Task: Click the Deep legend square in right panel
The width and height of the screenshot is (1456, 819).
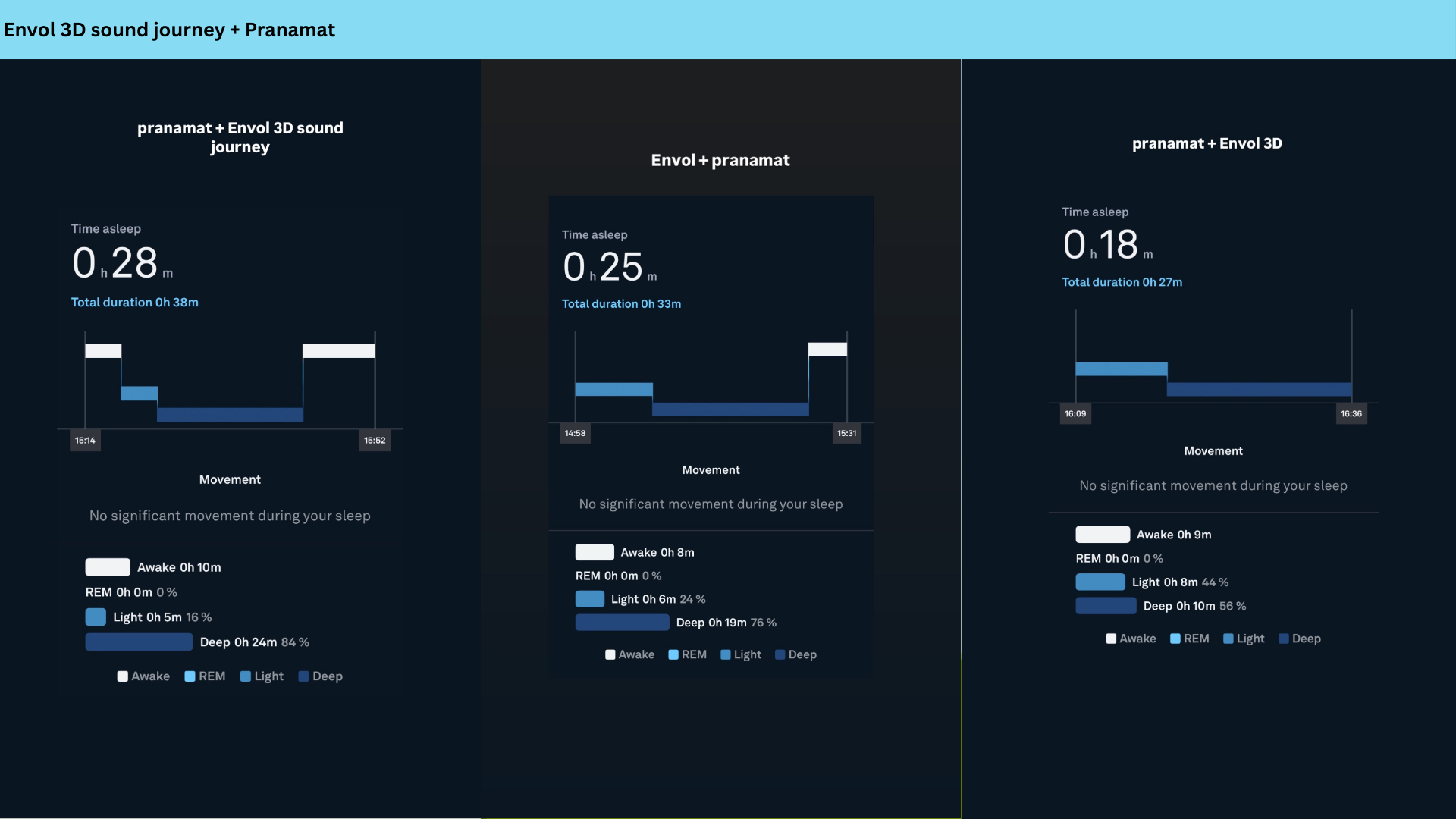Action: [x=1284, y=639]
